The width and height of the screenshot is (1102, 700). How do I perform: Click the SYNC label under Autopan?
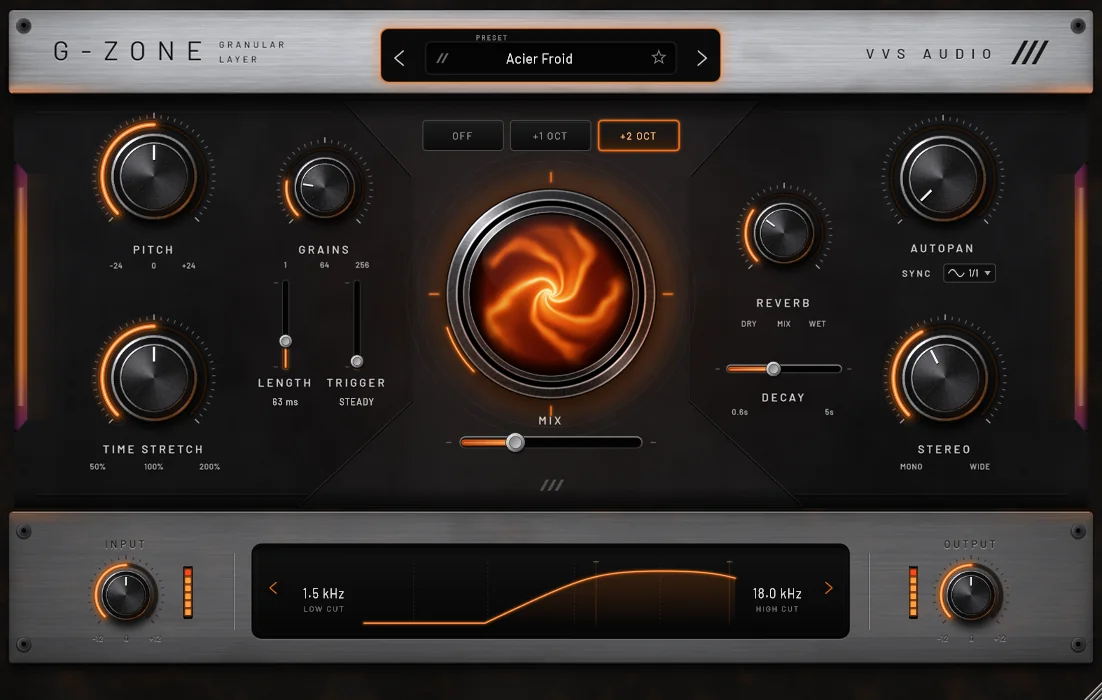coord(916,273)
